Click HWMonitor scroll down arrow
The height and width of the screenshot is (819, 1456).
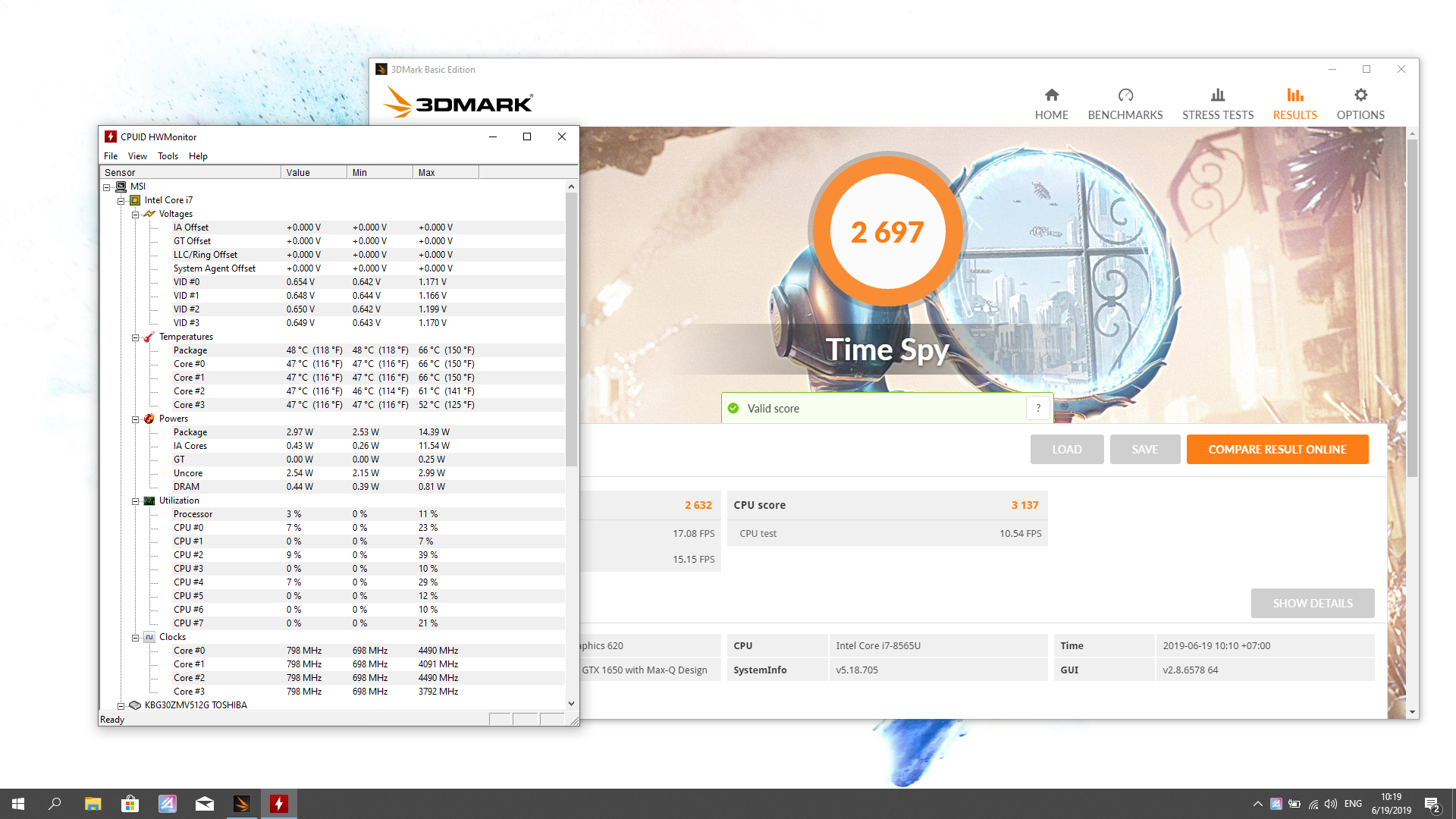[x=571, y=704]
